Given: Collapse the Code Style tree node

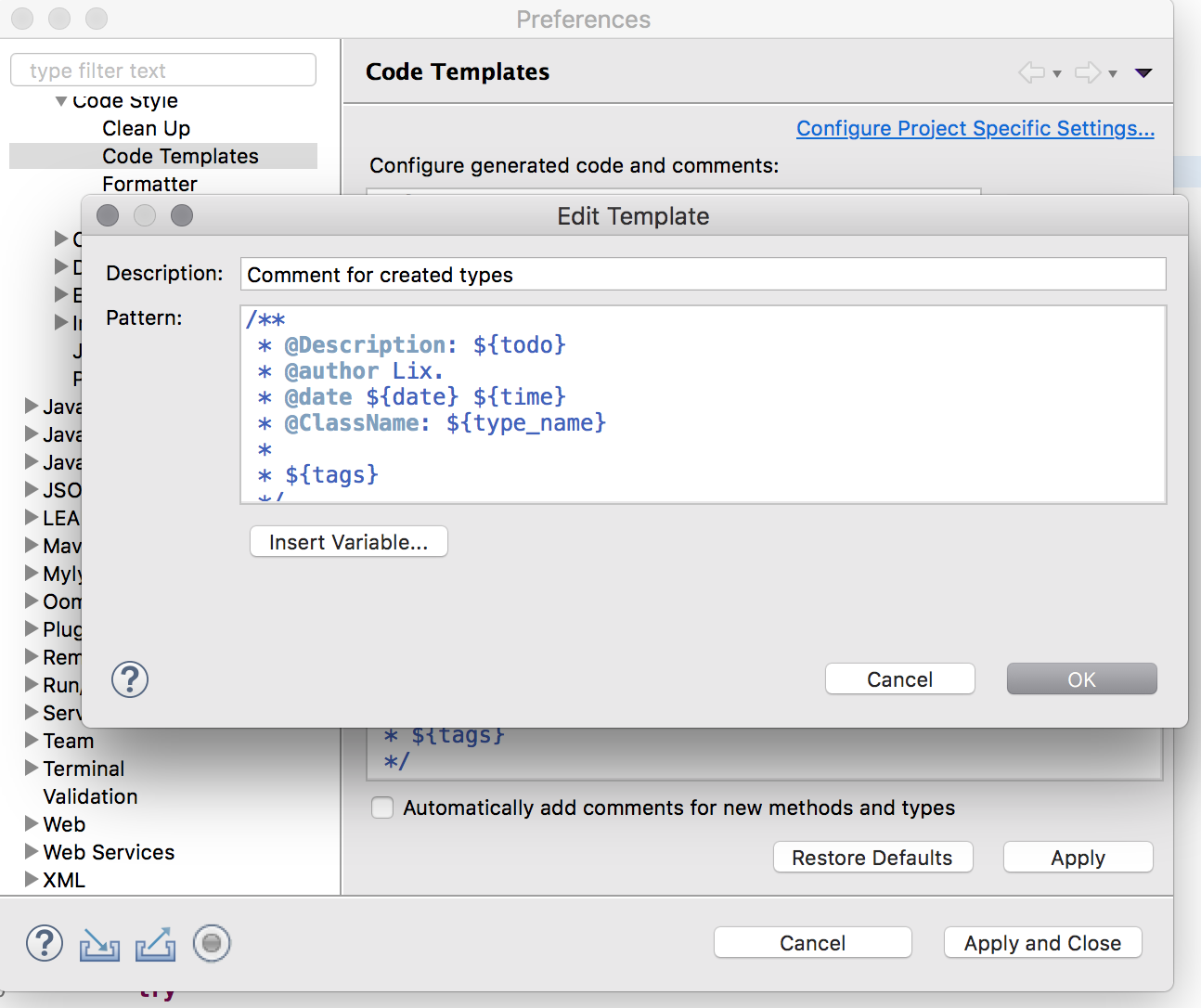Looking at the screenshot, I should (x=60, y=101).
